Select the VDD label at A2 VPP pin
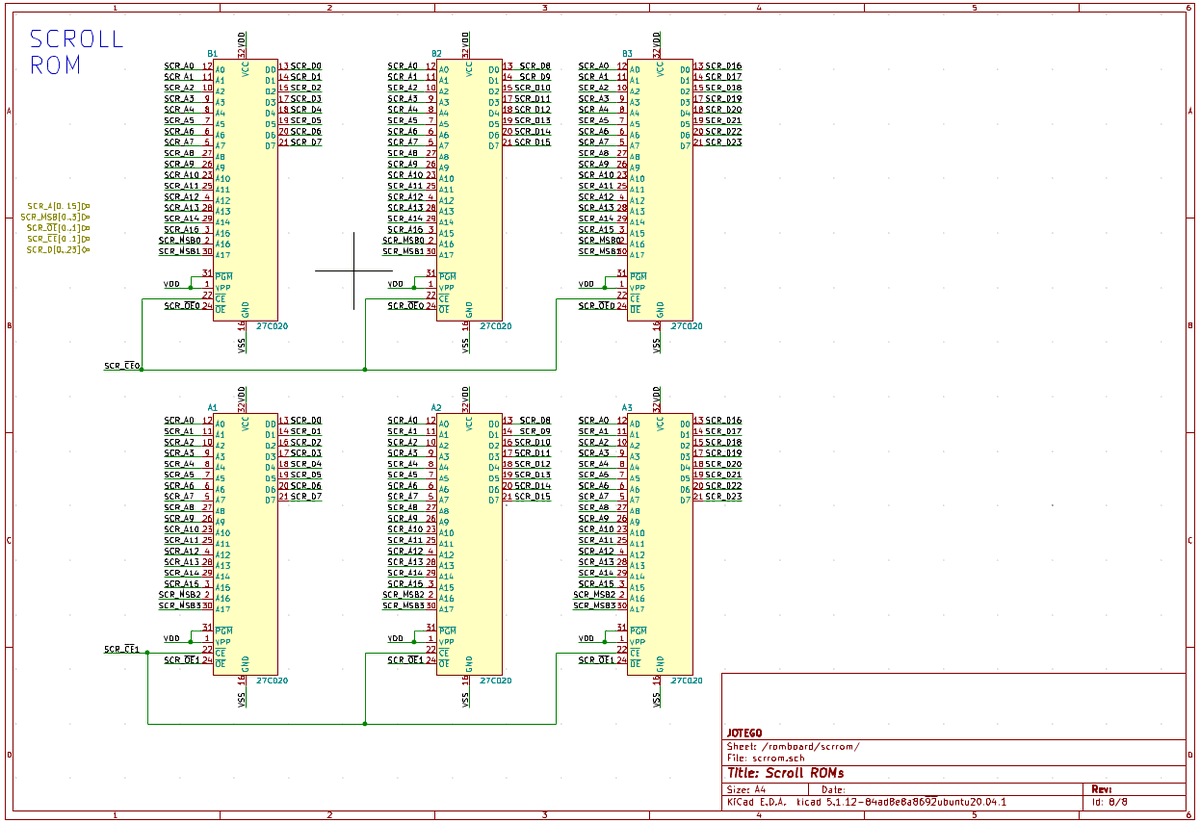Screen dimensions: 1200x823 click(x=396, y=638)
